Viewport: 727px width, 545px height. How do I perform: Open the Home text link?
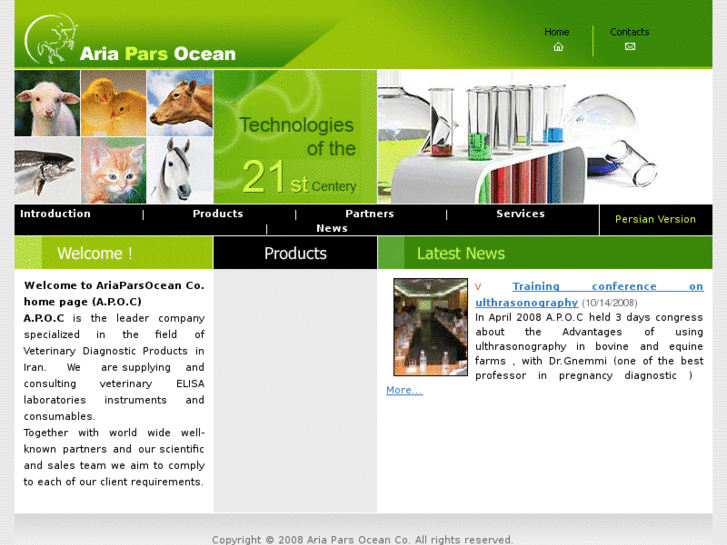click(x=556, y=32)
